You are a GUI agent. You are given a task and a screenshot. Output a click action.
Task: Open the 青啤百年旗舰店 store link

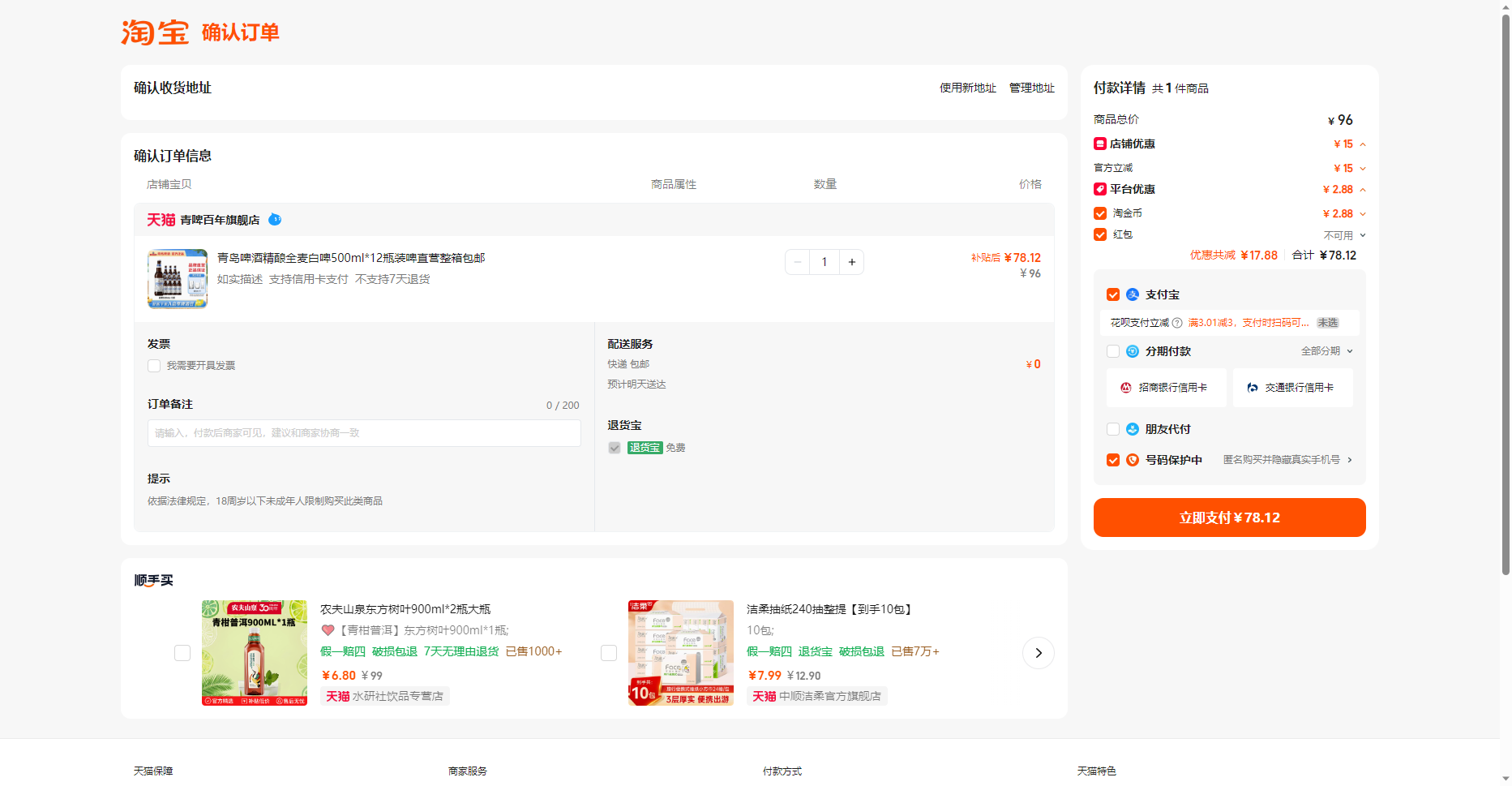coord(220,220)
